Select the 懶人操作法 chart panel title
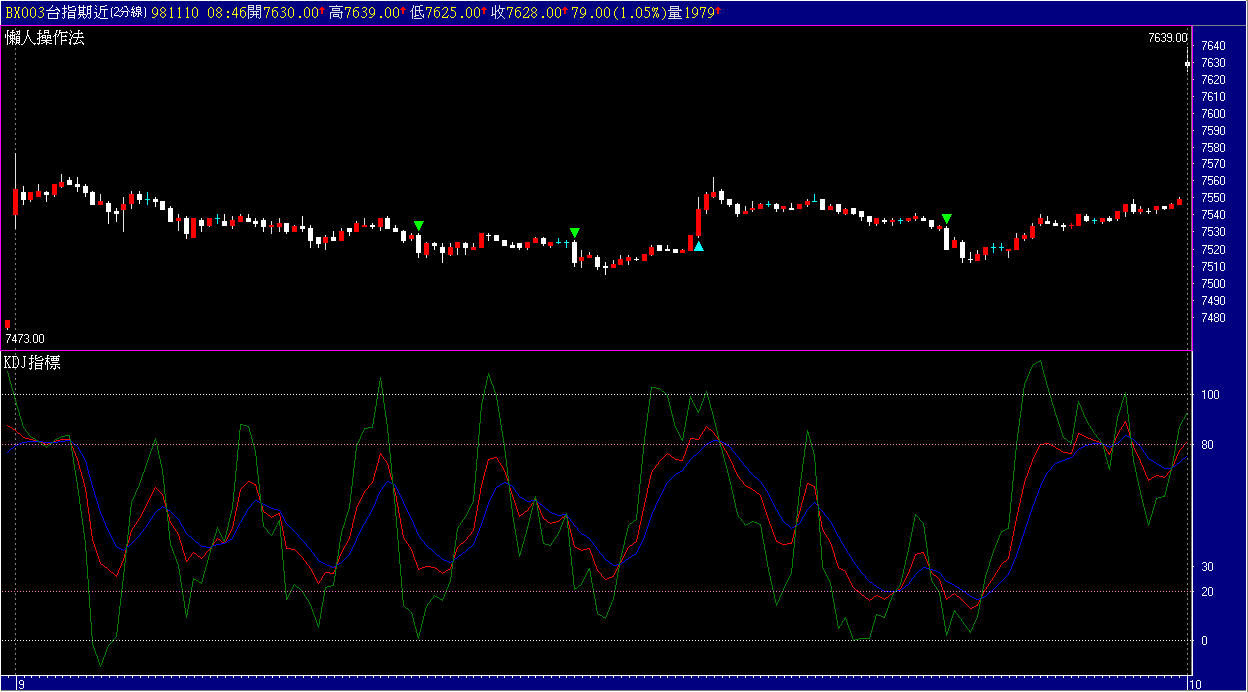 44,38
